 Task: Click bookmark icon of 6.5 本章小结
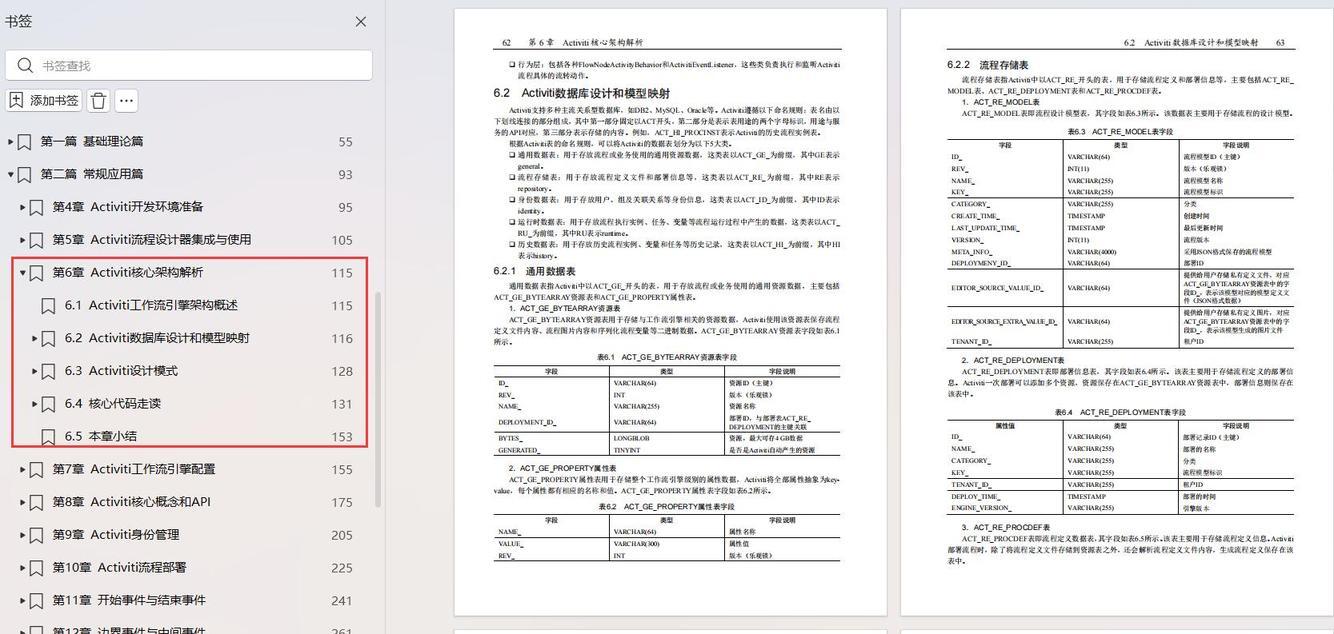click(x=48, y=437)
